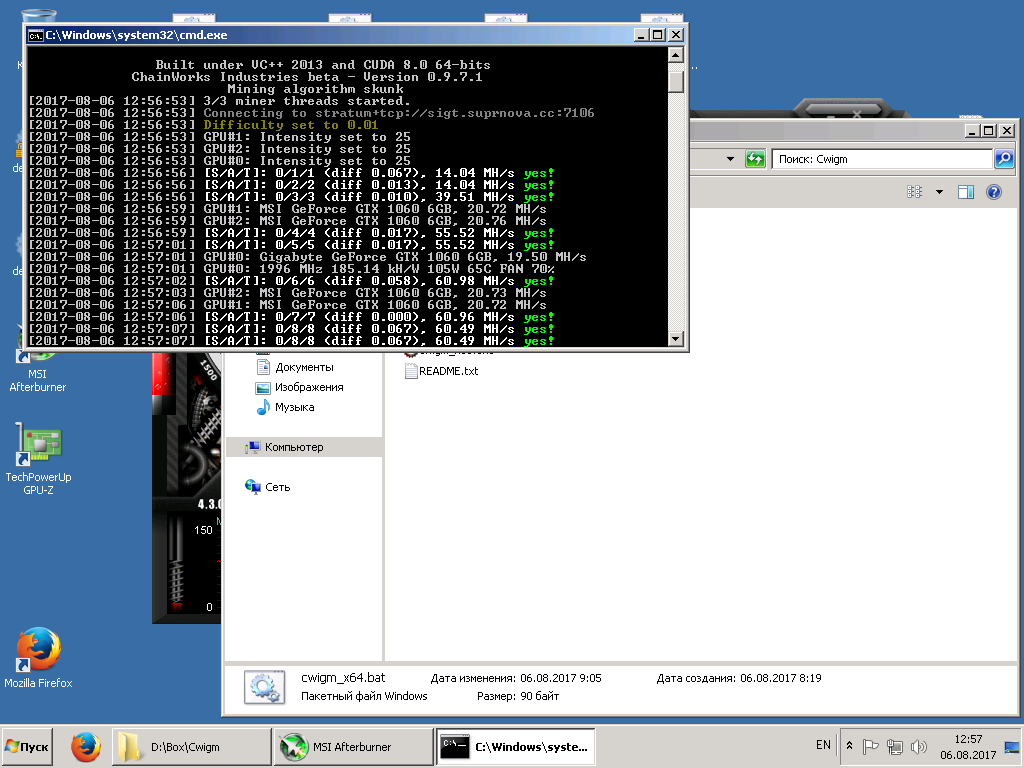Click the Компьютер icon in the navigation pane

253,447
